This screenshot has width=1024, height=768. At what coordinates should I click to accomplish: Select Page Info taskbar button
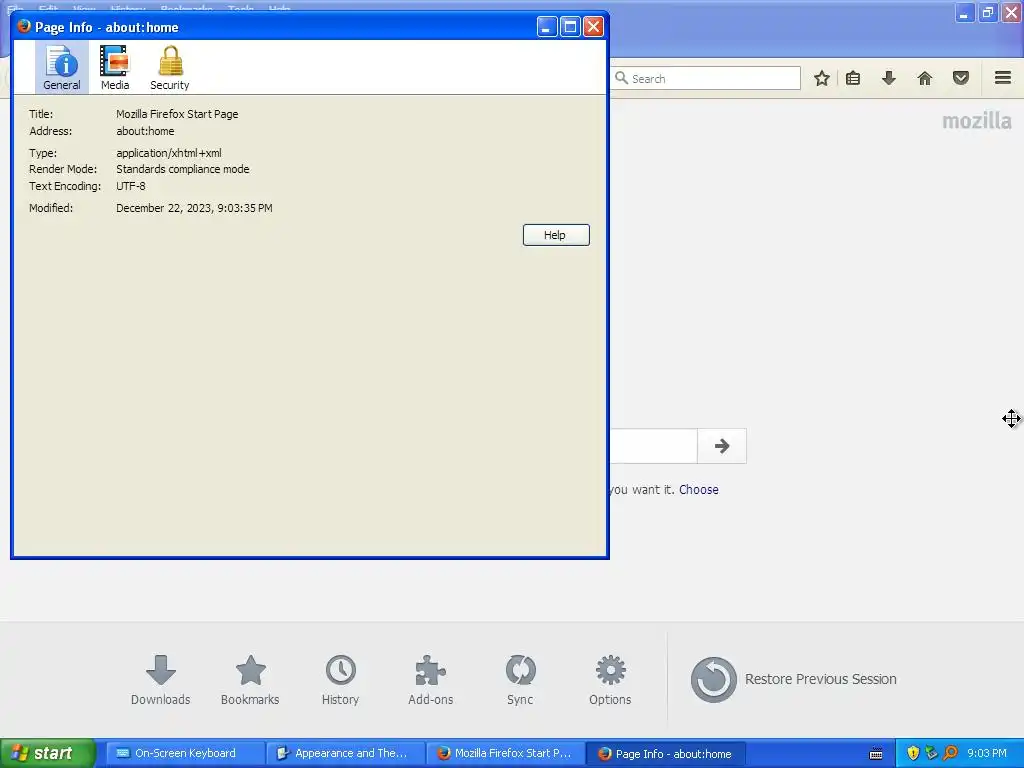pyautogui.click(x=665, y=754)
